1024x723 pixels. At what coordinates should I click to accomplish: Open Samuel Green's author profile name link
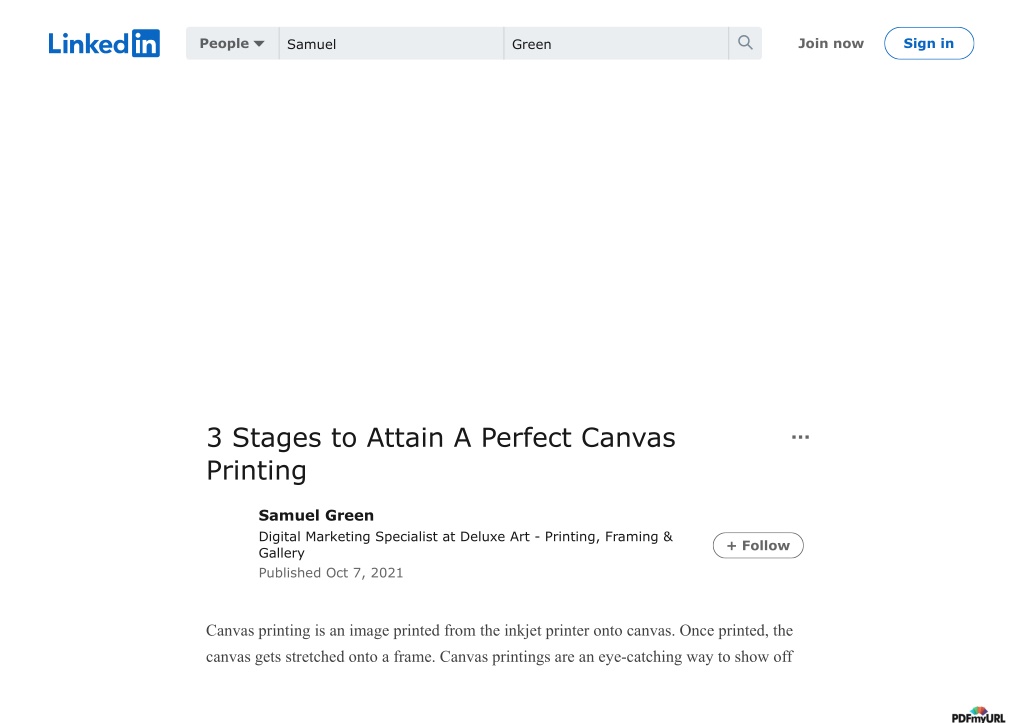pos(316,515)
